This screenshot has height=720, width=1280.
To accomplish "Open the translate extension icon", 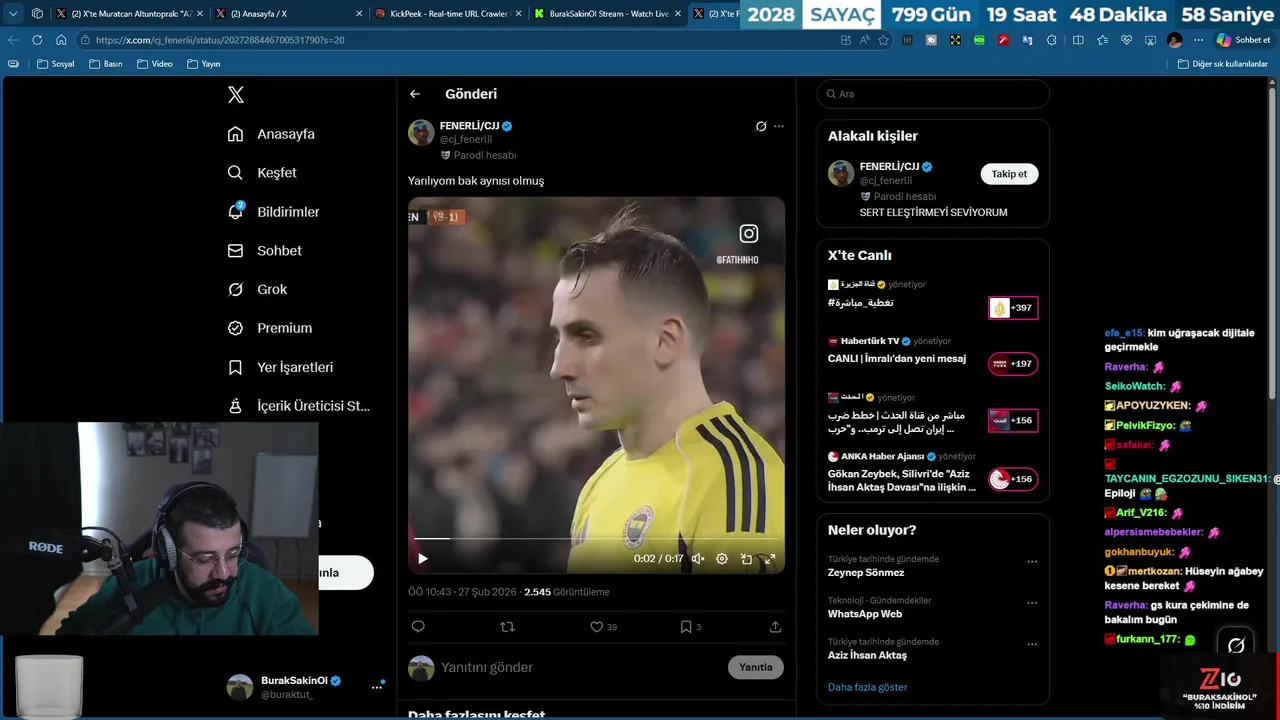I will pos(1027,40).
